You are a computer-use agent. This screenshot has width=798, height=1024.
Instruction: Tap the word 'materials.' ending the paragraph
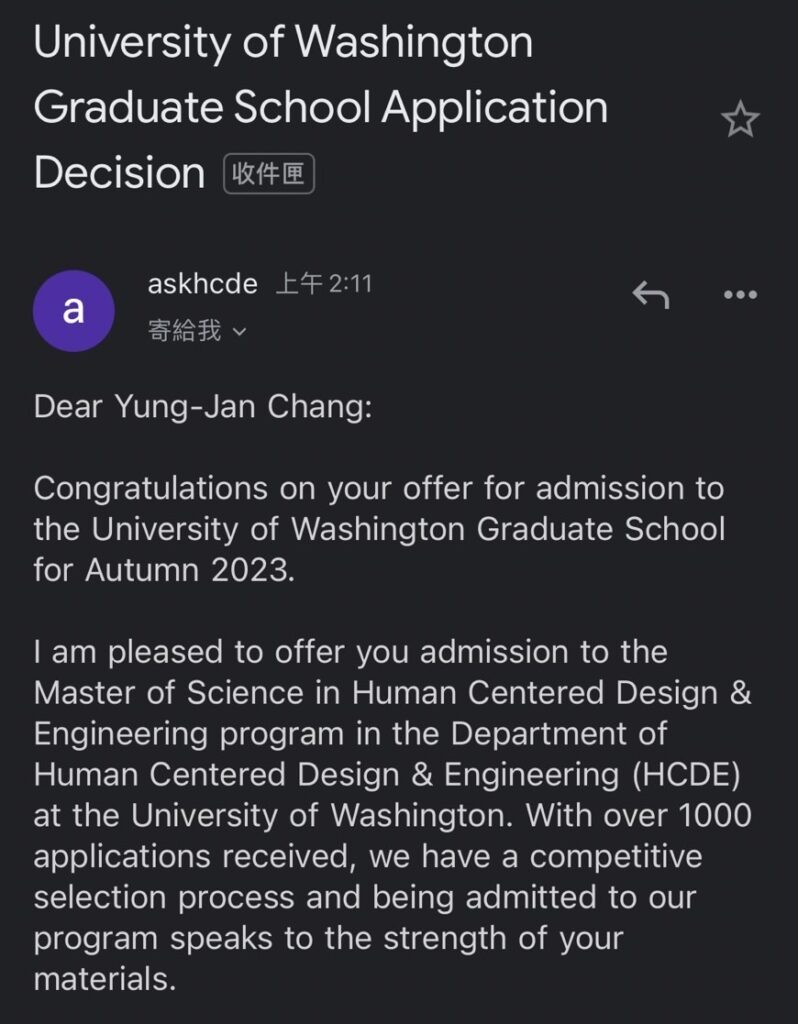click(x=105, y=980)
